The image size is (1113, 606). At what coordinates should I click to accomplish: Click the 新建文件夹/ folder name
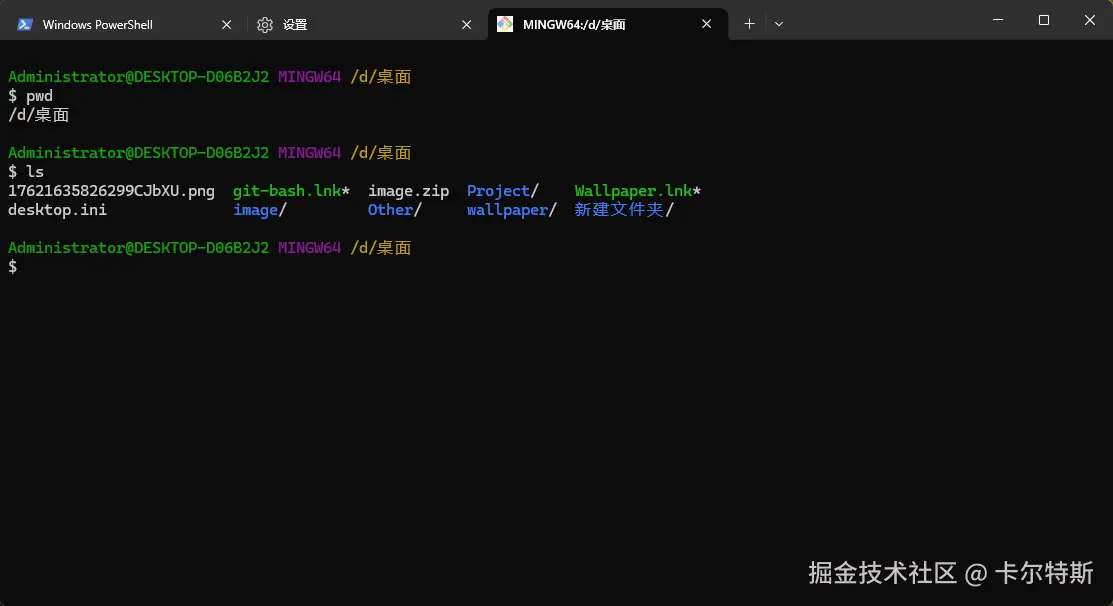618,209
